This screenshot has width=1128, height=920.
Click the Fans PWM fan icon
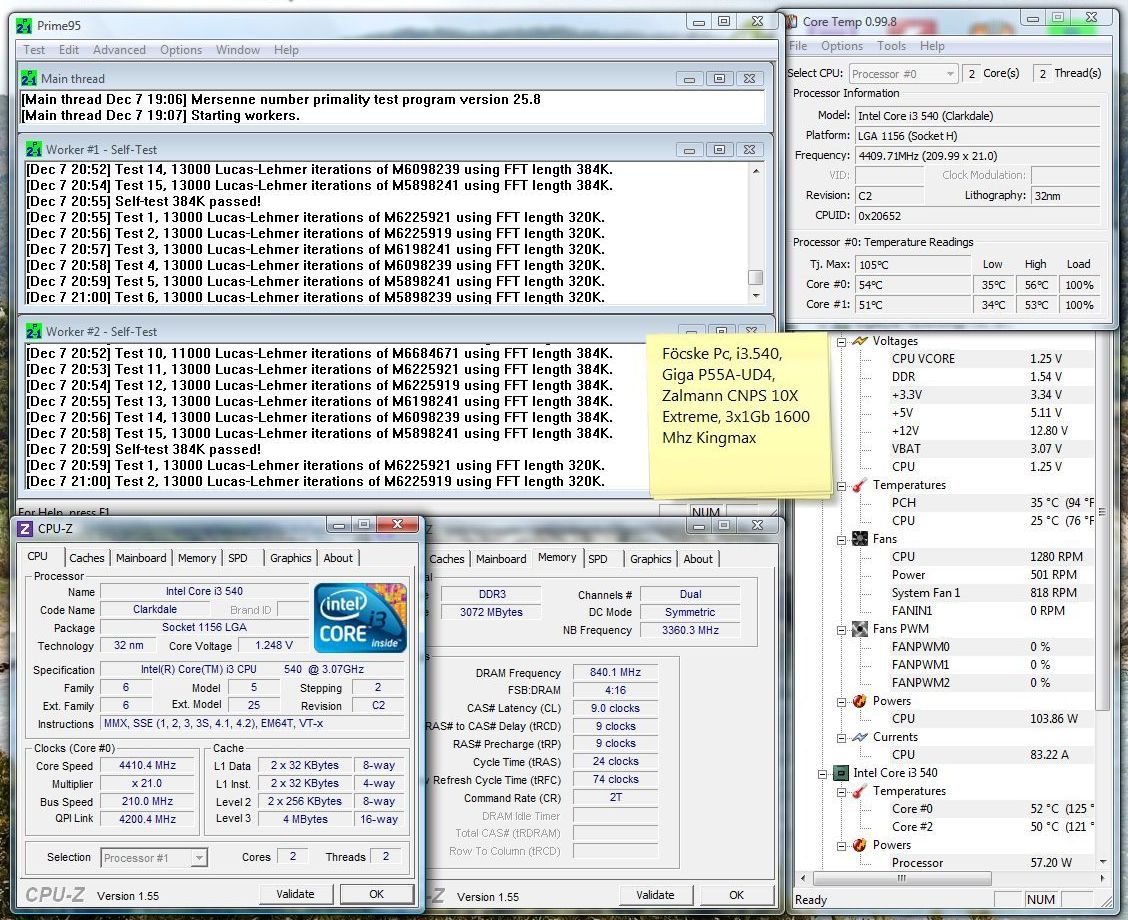(860, 629)
